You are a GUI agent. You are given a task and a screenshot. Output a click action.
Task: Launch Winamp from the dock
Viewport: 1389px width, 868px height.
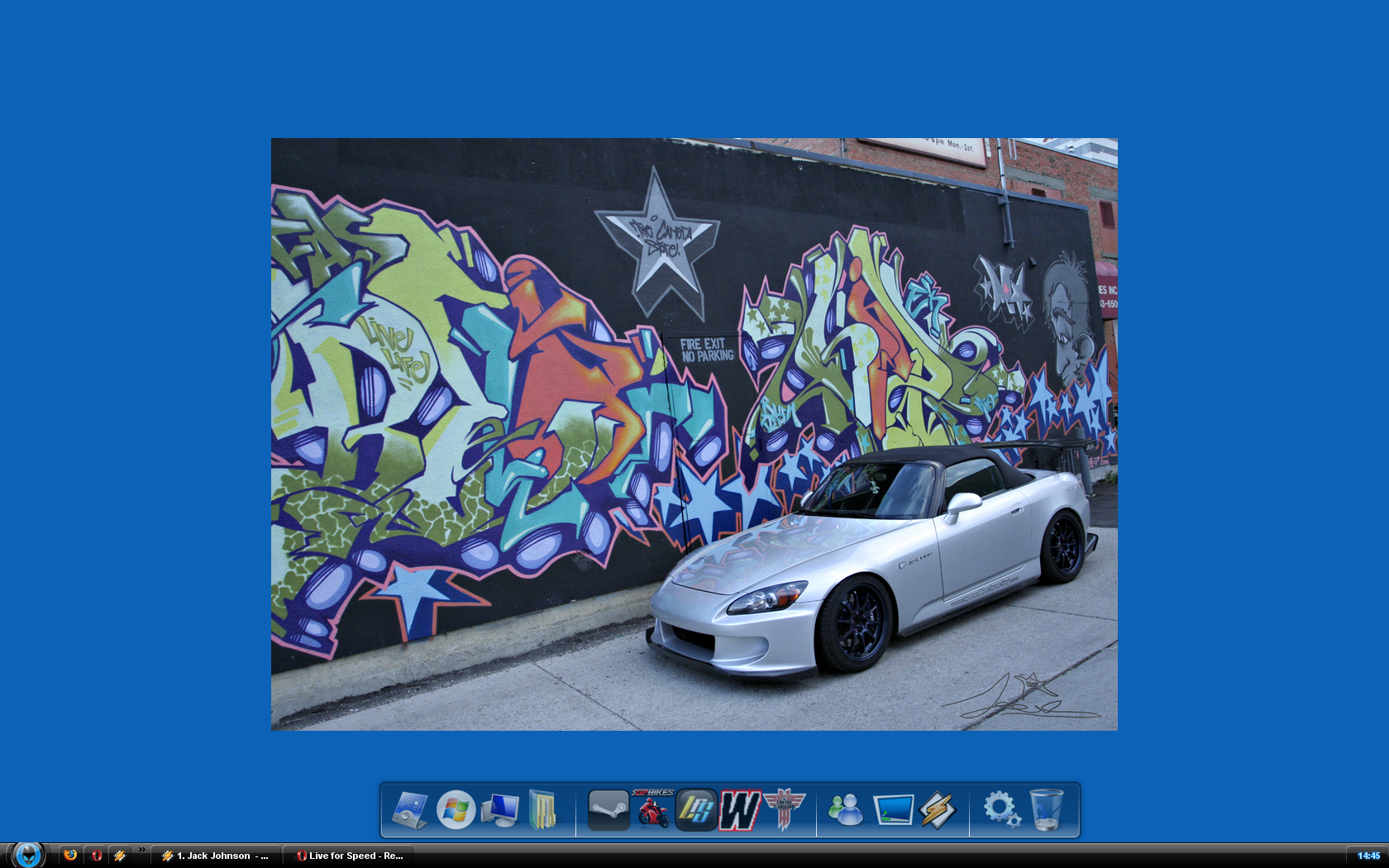(x=937, y=810)
